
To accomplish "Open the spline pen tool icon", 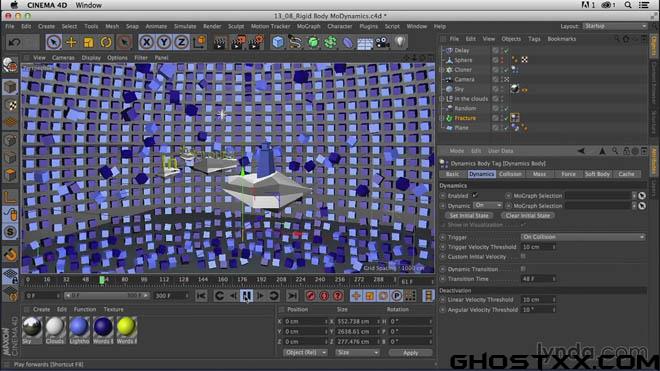I will (295, 42).
